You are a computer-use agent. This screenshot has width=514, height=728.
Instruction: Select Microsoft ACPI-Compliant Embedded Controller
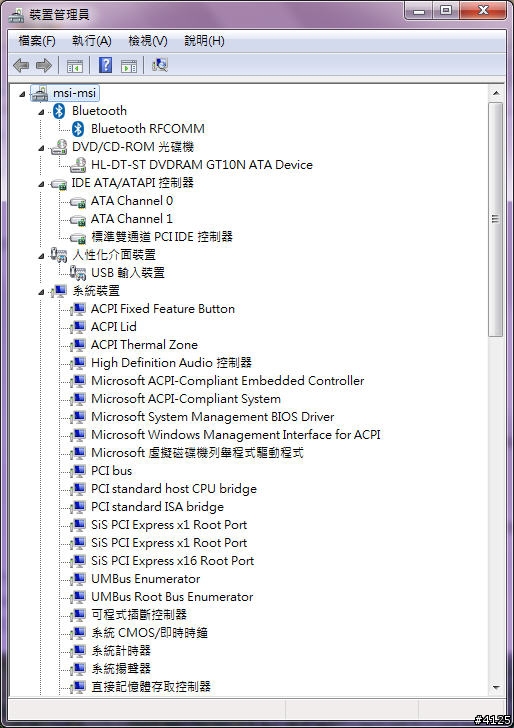228,381
